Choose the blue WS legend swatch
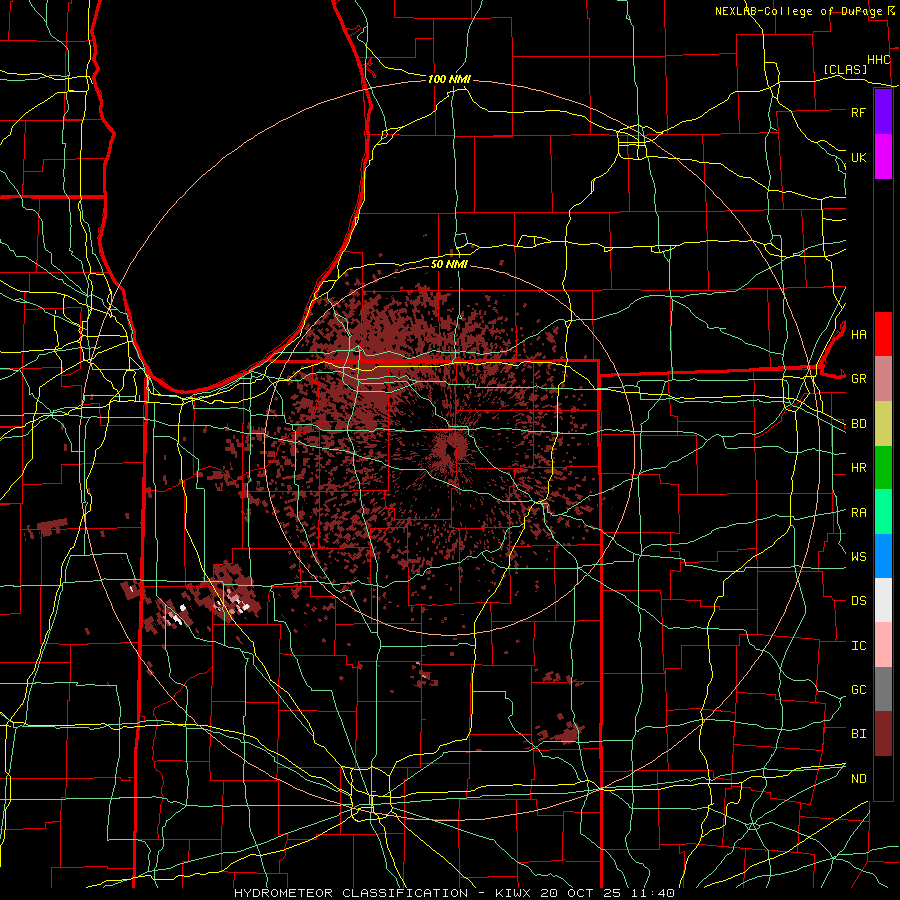 click(x=883, y=556)
